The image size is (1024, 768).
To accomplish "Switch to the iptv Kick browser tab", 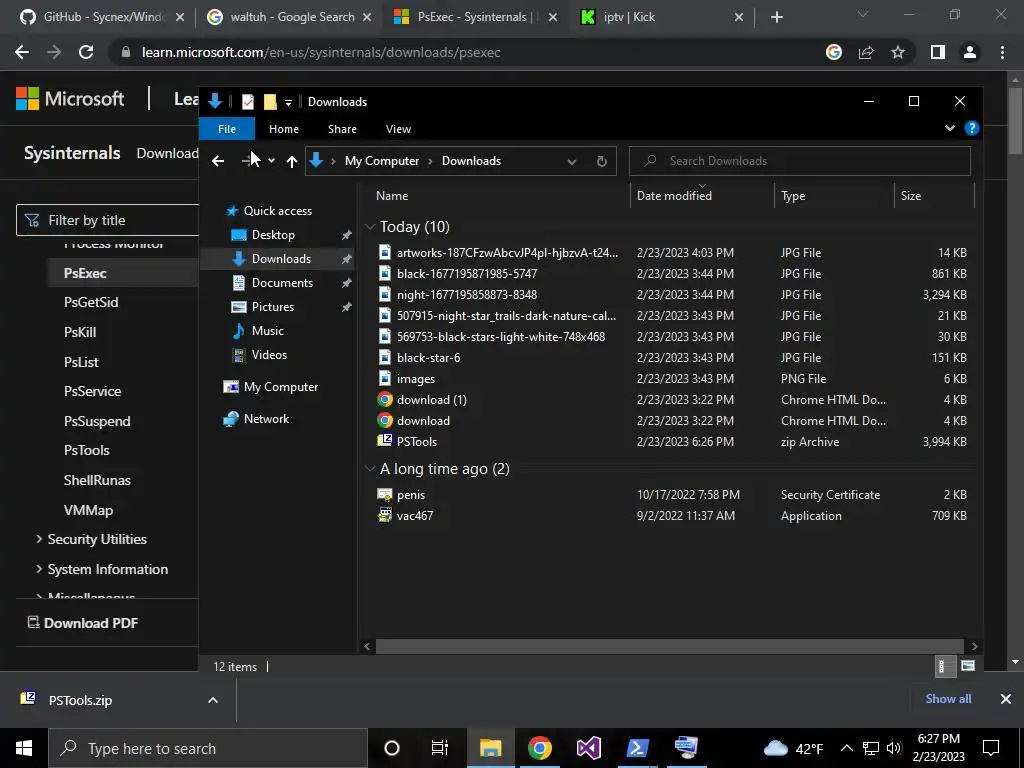I will coord(662,17).
